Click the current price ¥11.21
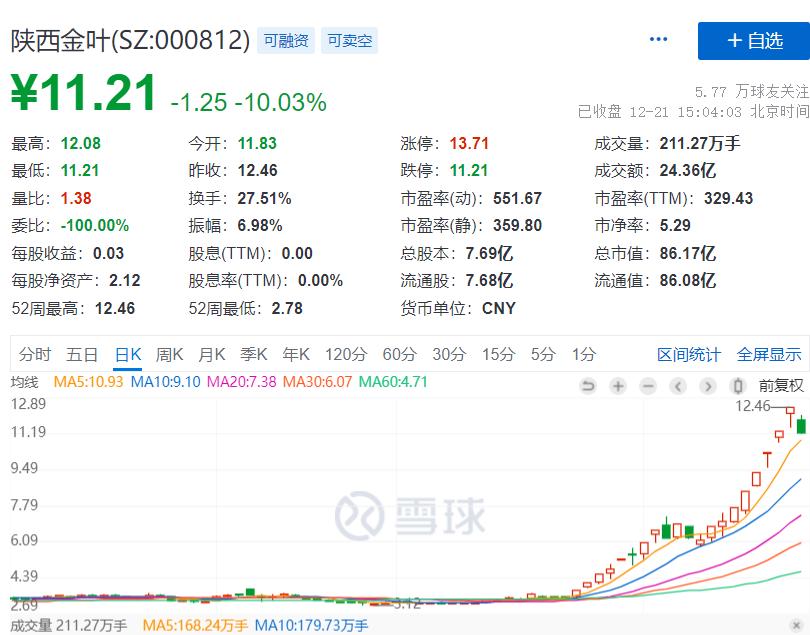Image resolution: width=810 pixels, height=635 pixels. 83,93
